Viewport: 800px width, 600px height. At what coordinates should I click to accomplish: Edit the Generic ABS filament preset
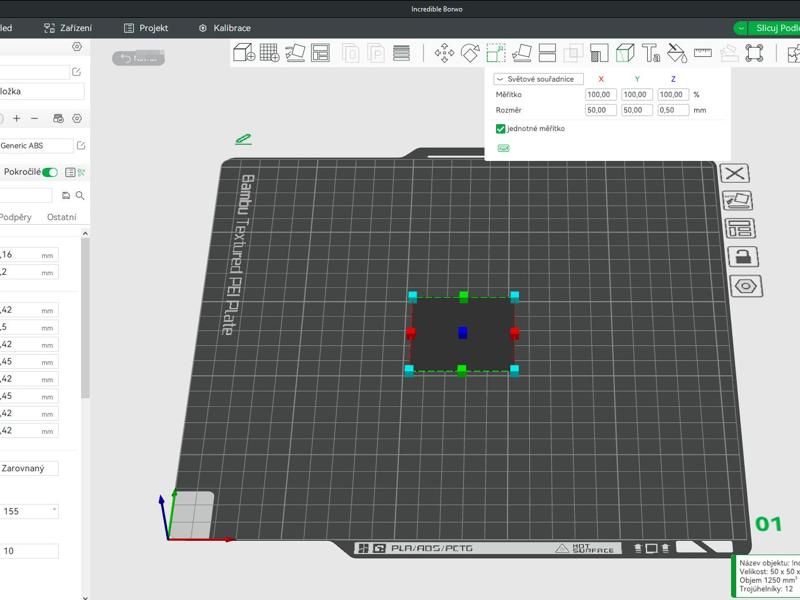[81, 145]
